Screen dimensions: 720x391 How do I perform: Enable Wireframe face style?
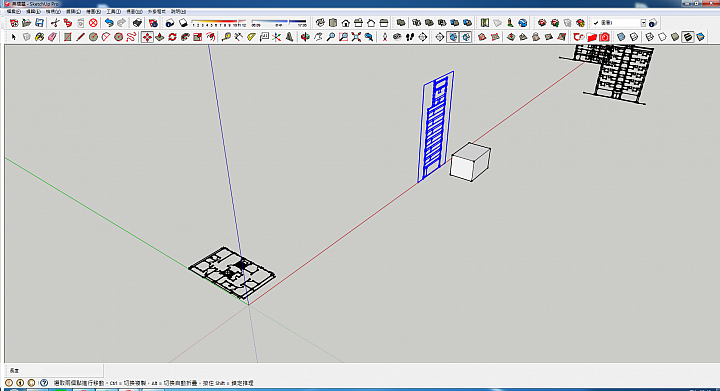point(649,37)
